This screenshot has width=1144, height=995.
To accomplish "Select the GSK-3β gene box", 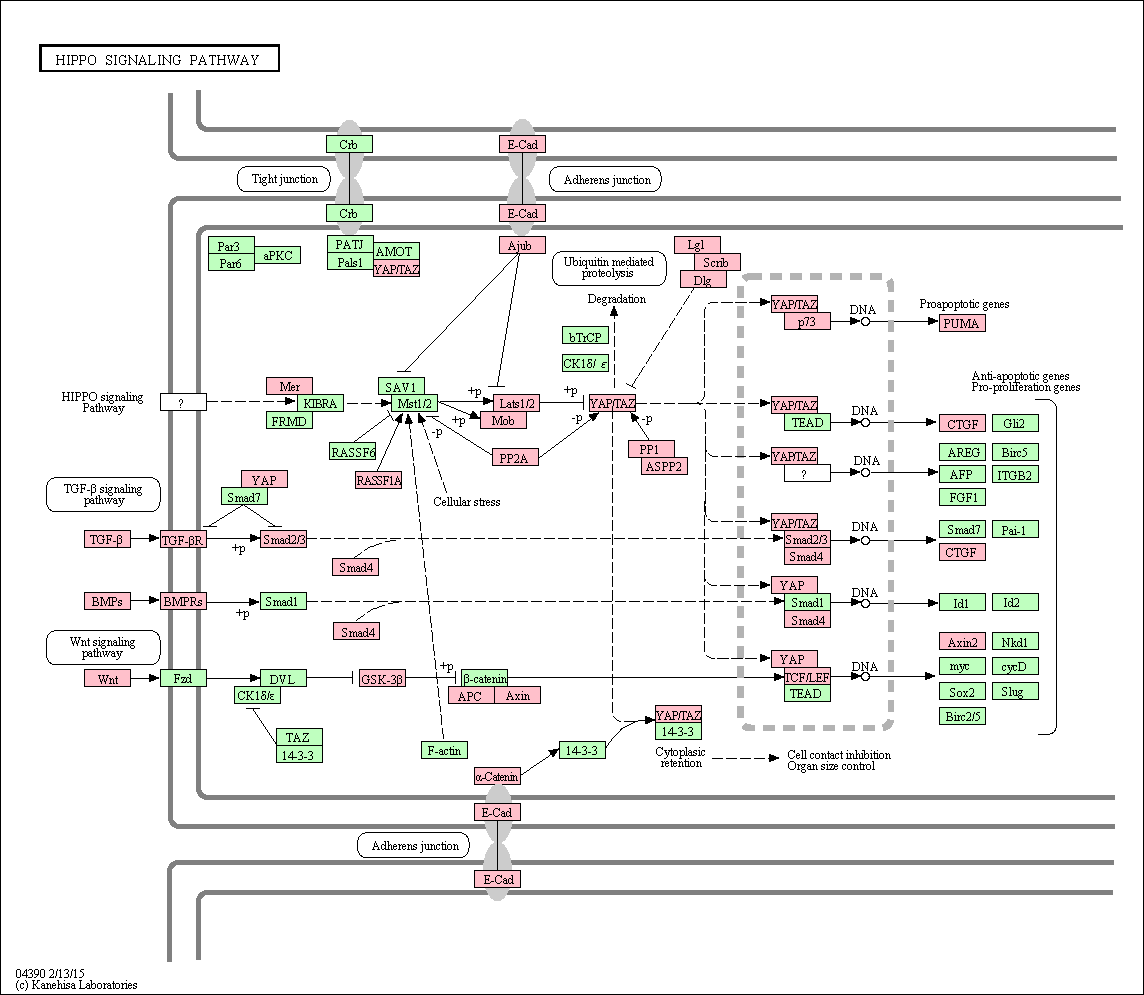I will 383,679.
